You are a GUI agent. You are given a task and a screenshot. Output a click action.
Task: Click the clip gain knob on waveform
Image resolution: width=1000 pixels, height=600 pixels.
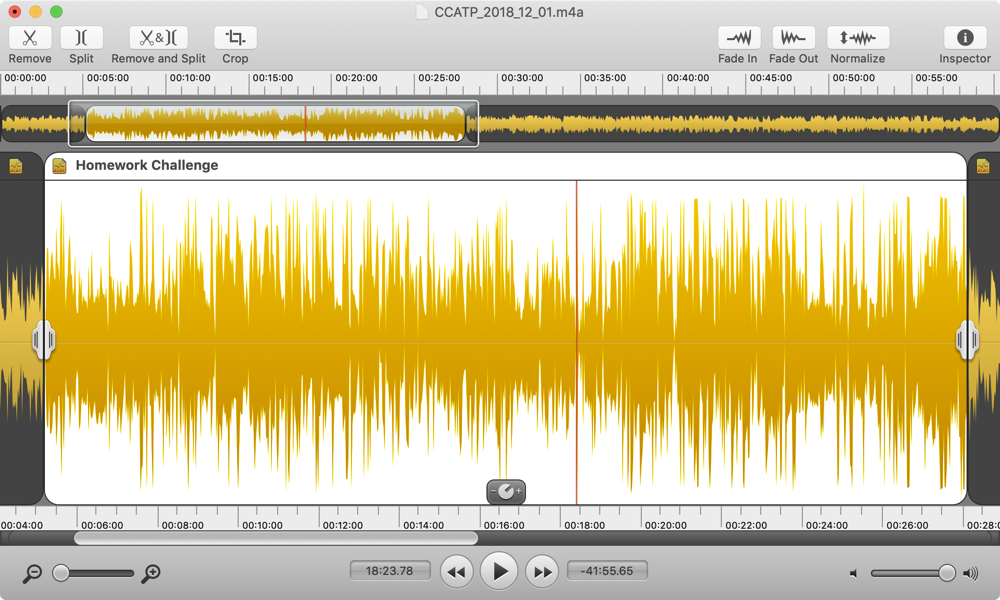[506, 491]
